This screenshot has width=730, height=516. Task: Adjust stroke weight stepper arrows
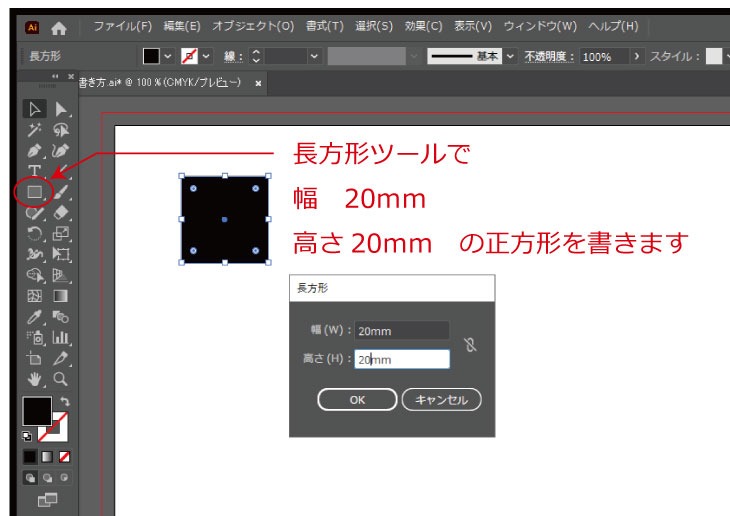click(256, 56)
